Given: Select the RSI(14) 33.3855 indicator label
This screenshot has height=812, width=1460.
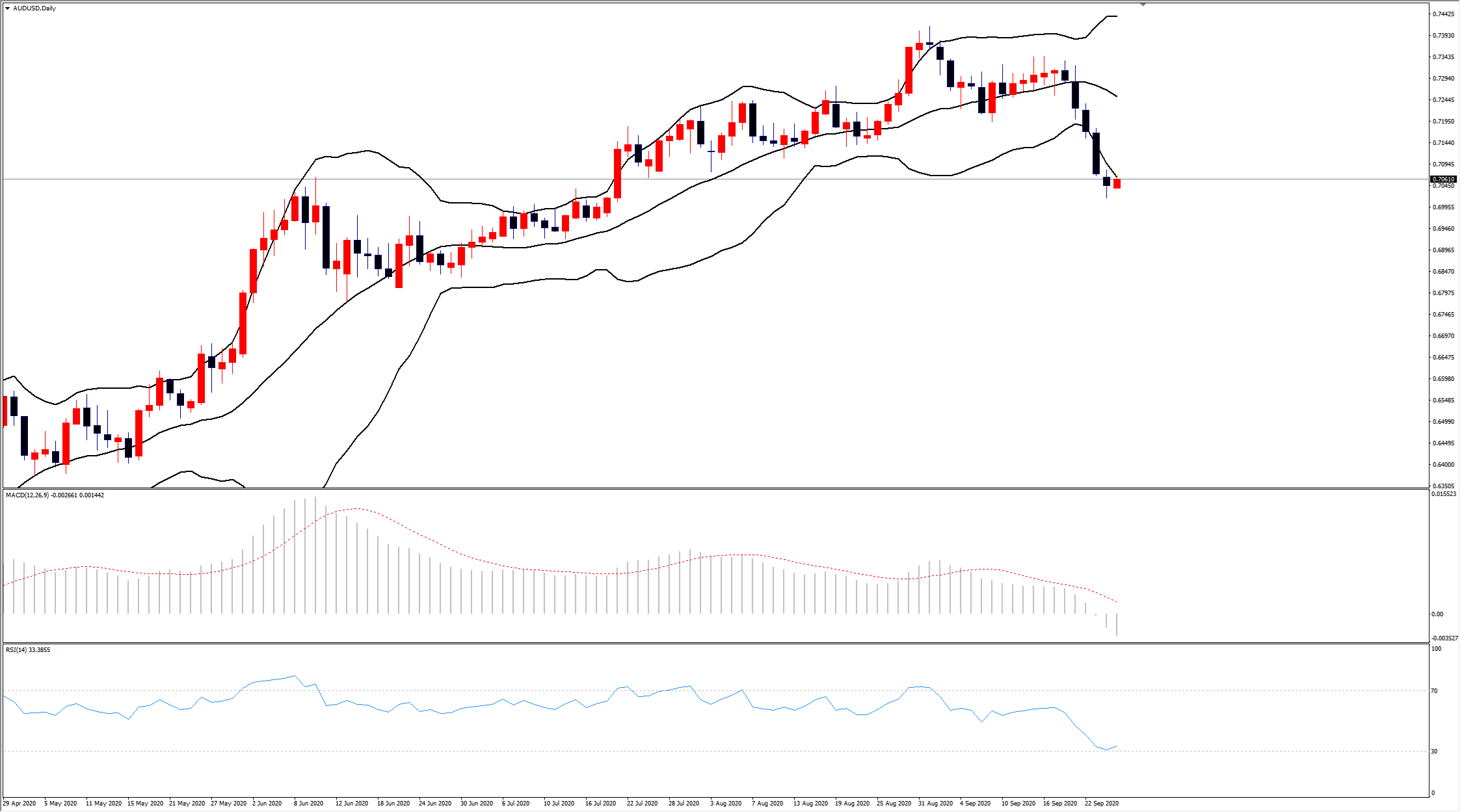Looking at the screenshot, I should [28, 650].
